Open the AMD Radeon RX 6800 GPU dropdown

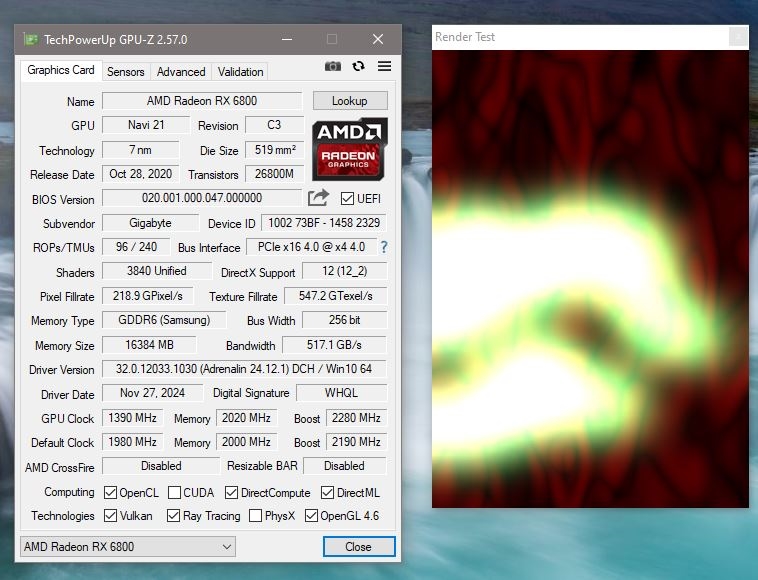[128, 547]
